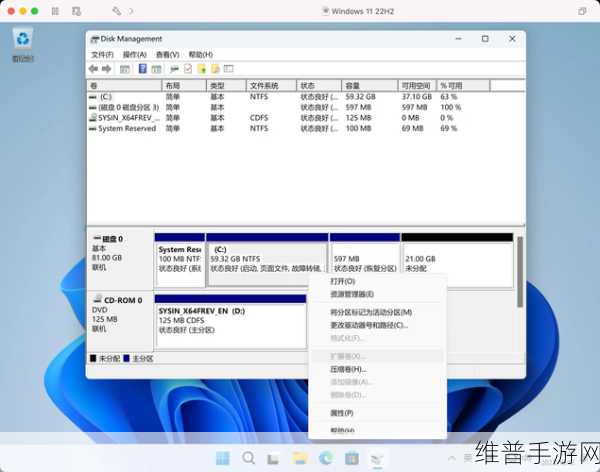The height and width of the screenshot is (472, 600).
Task: Open the Windows Start button
Action: pos(223,458)
